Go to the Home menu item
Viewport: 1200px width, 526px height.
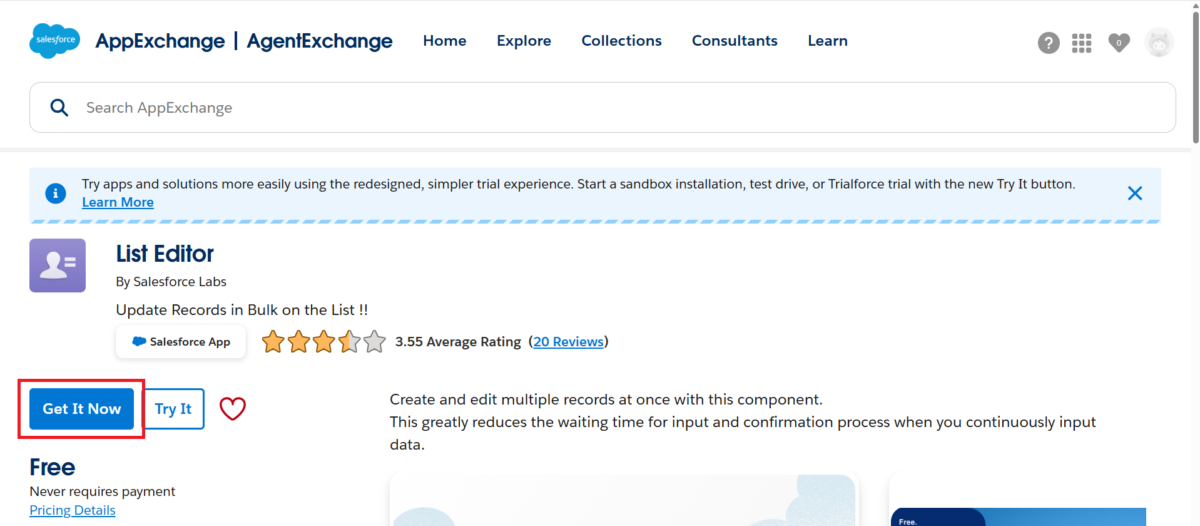445,41
